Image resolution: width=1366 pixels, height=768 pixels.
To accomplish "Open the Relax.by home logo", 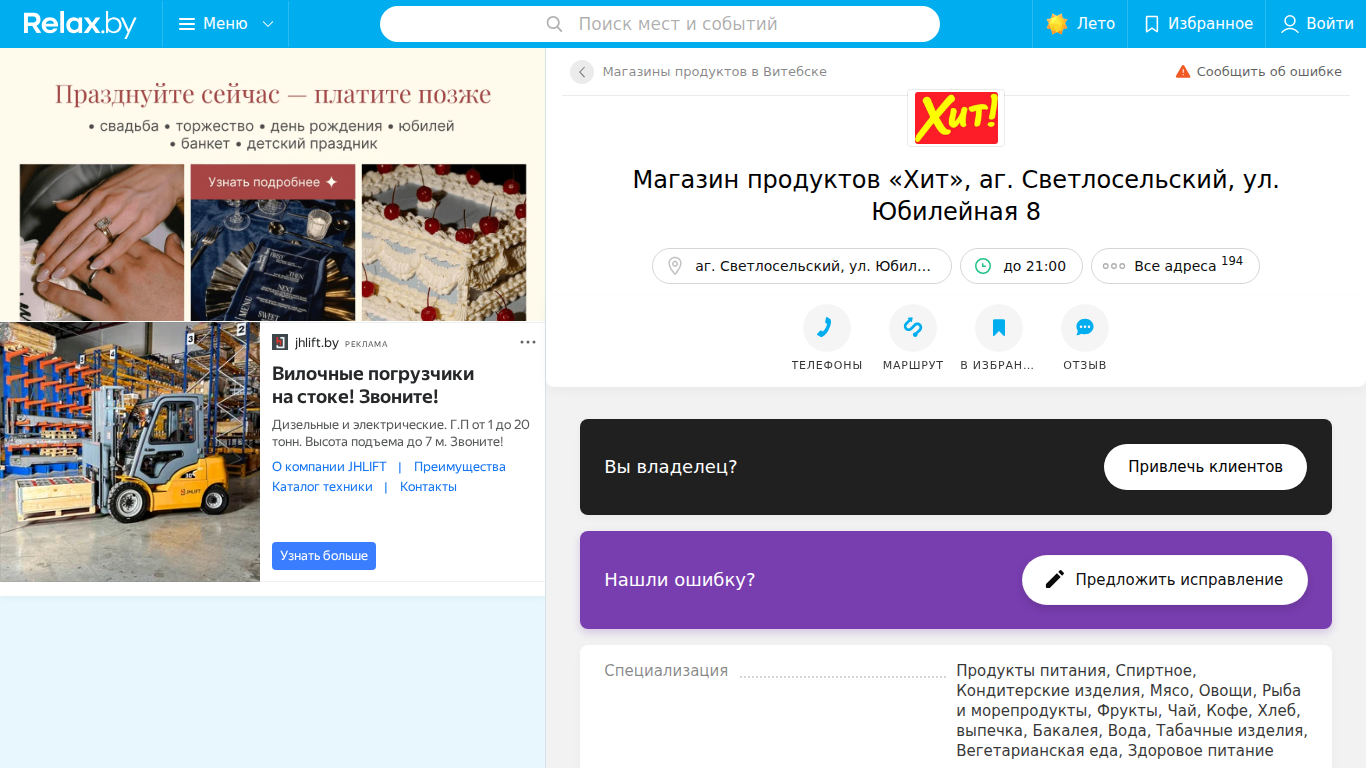I will [80, 24].
